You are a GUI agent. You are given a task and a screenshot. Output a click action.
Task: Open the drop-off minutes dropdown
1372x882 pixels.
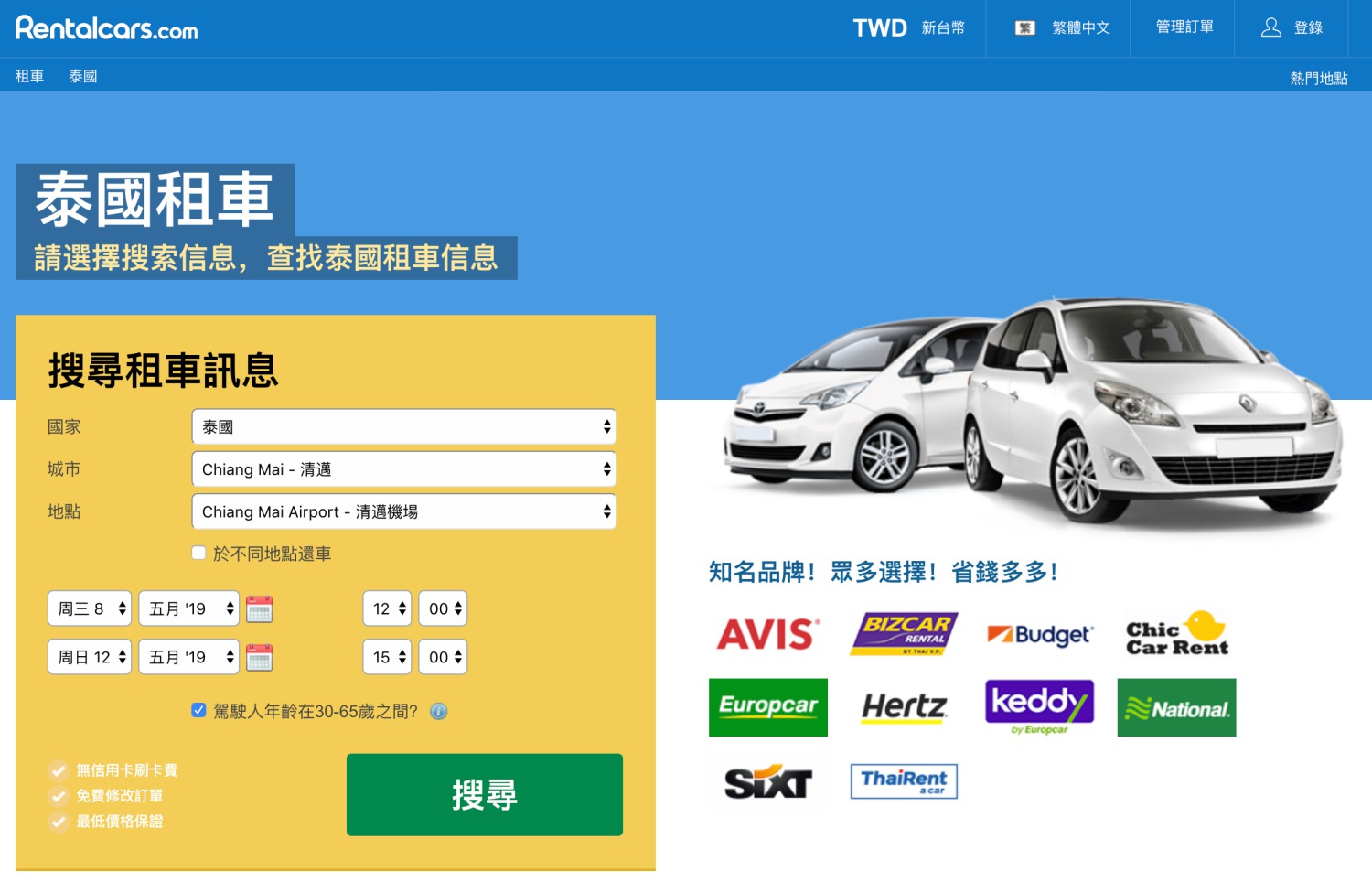(x=444, y=657)
